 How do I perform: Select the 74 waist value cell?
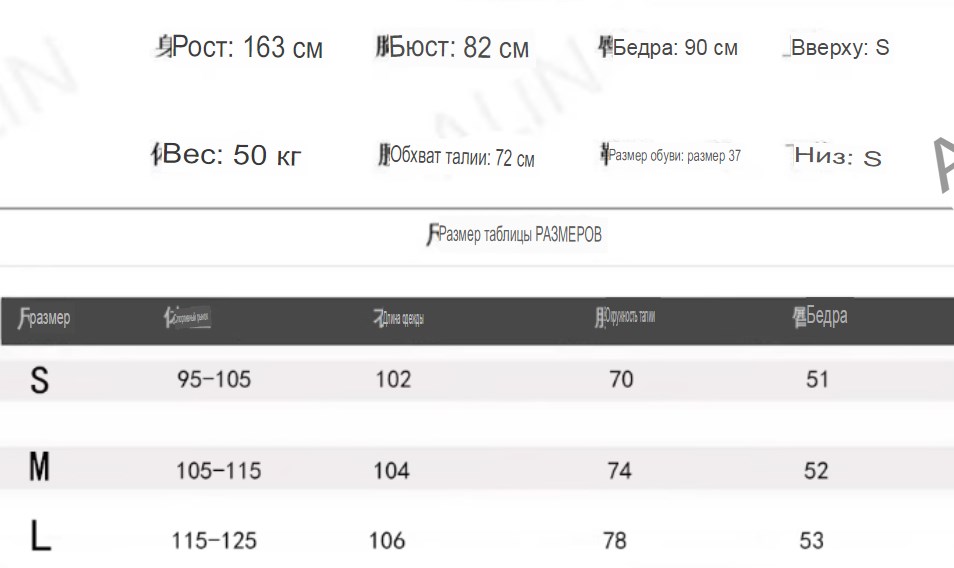point(619,471)
